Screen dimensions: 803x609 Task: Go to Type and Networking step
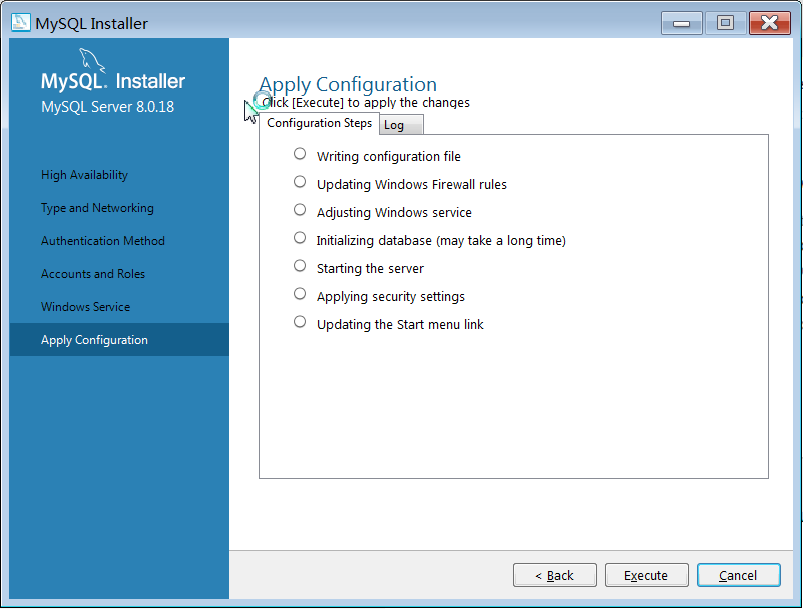click(x=97, y=208)
